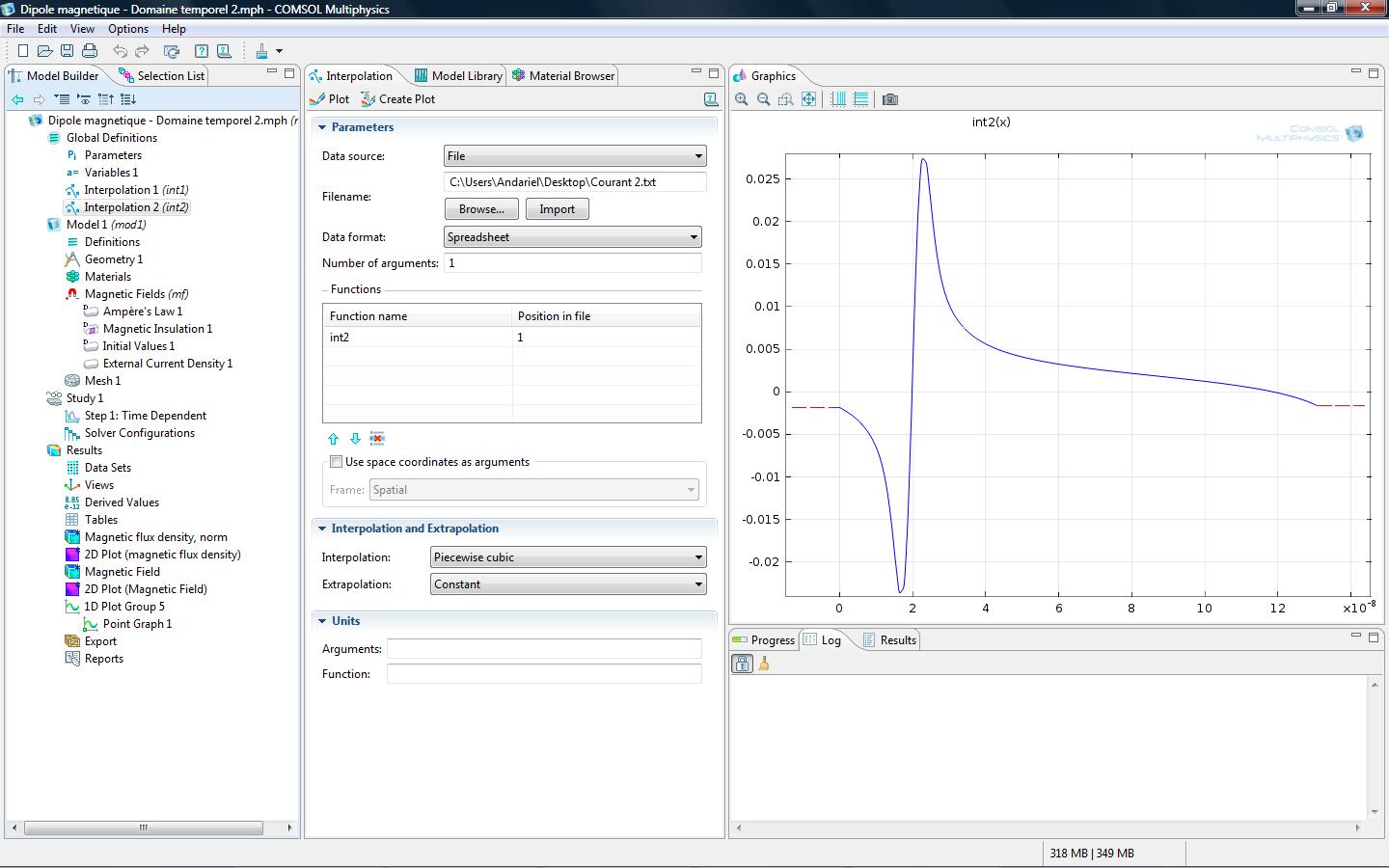
Task: Take a snapshot with the camera icon
Action: click(890, 99)
